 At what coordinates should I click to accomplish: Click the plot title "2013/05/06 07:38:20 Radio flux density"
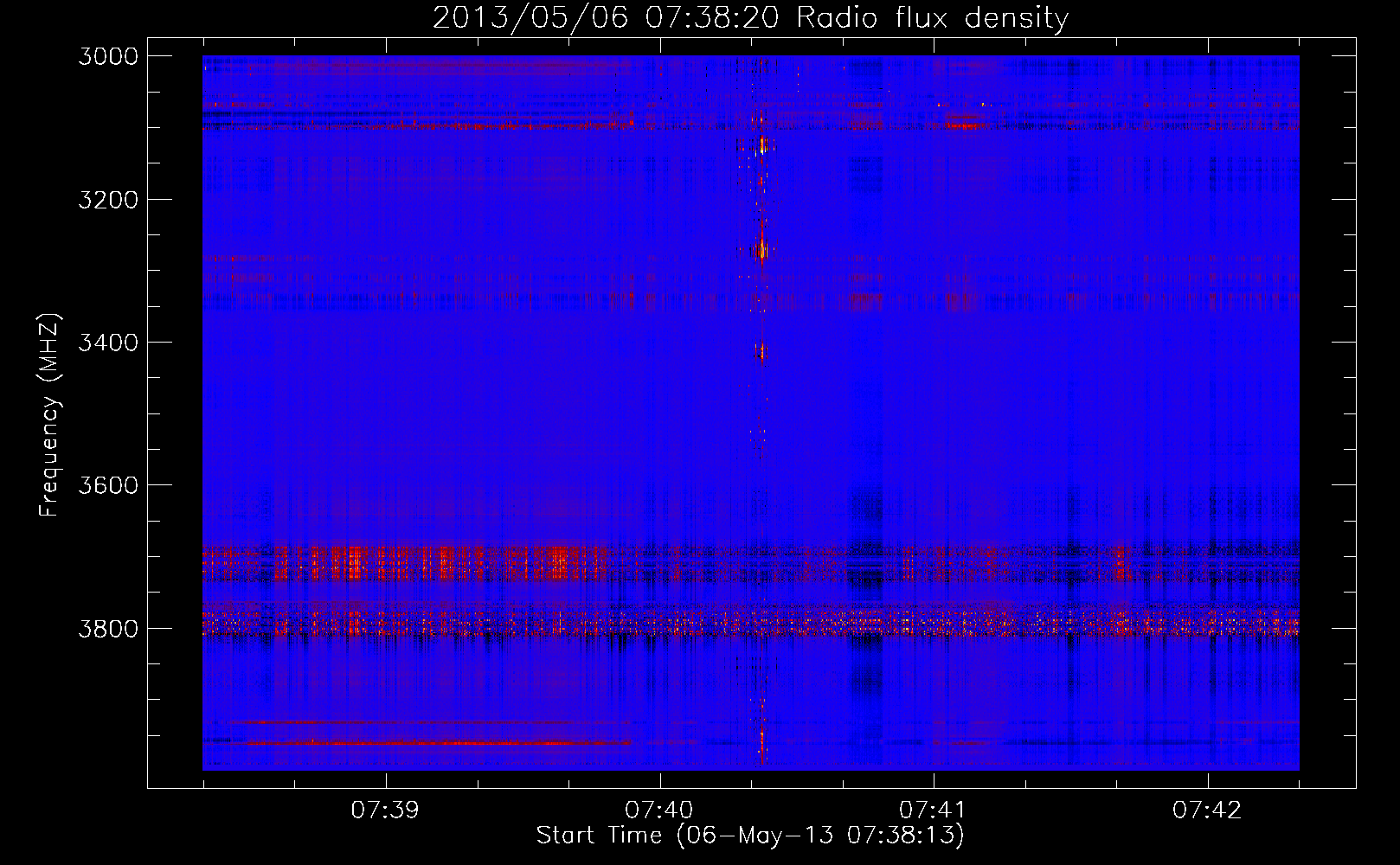750,18
